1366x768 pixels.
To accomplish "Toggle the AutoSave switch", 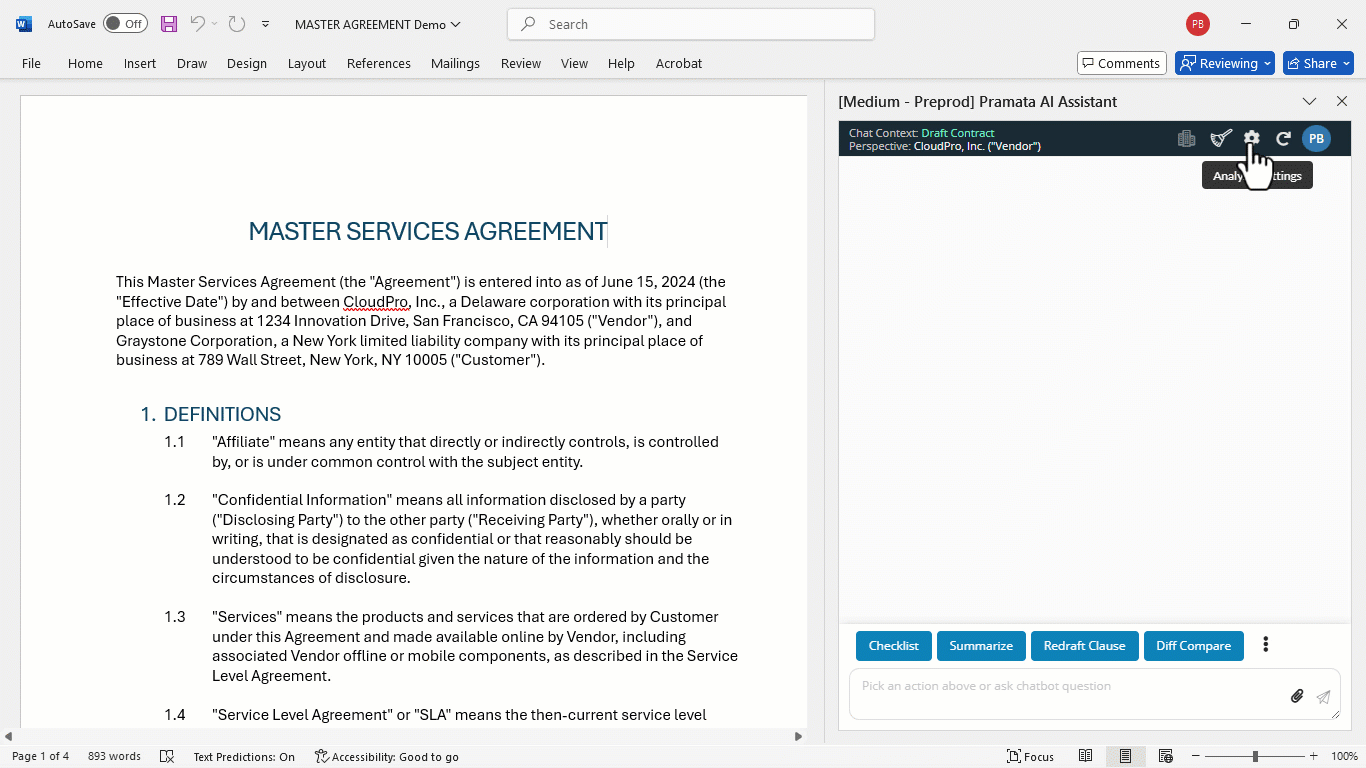I will coord(125,24).
